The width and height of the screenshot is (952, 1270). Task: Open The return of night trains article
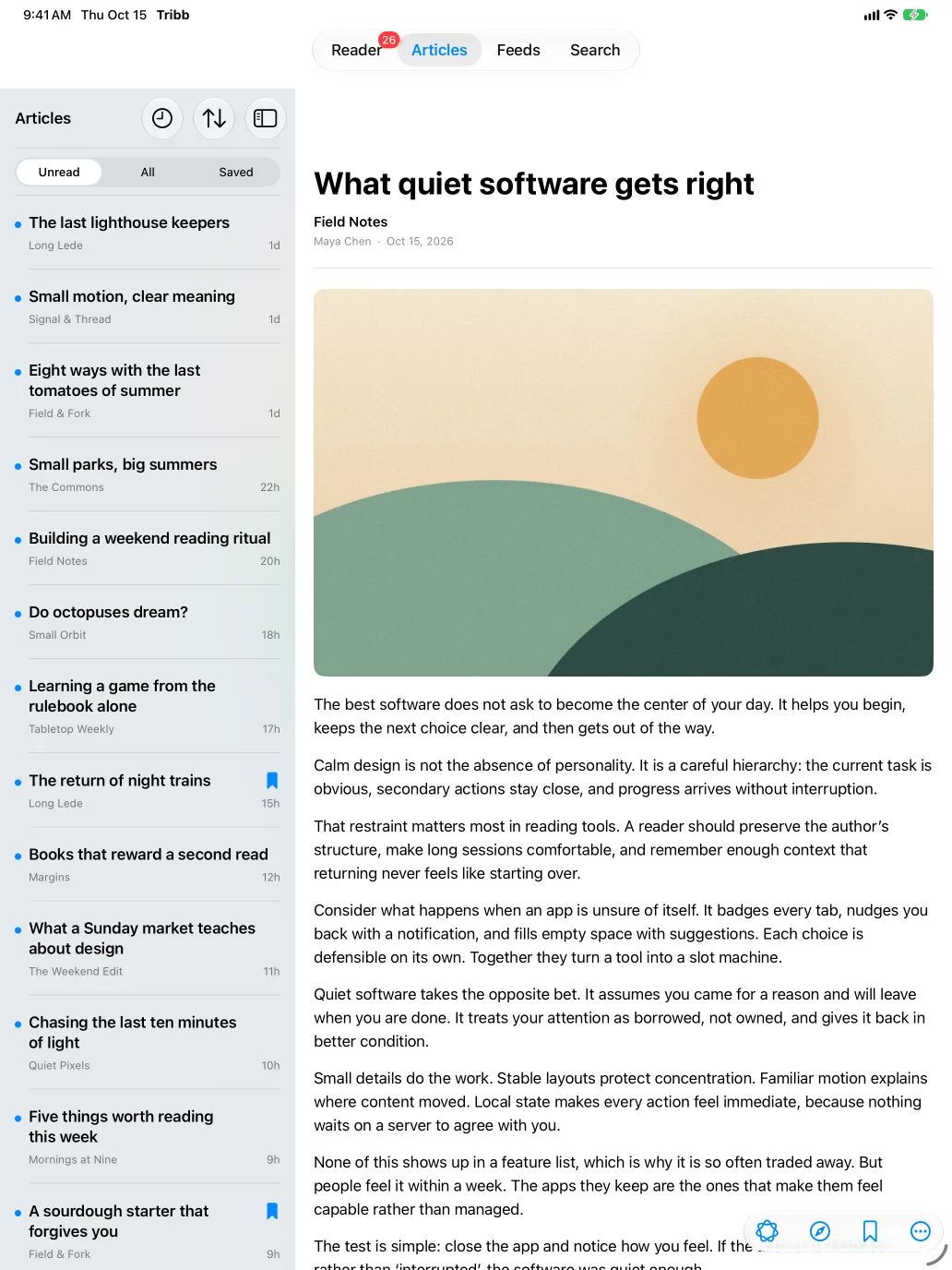(x=148, y=791)
